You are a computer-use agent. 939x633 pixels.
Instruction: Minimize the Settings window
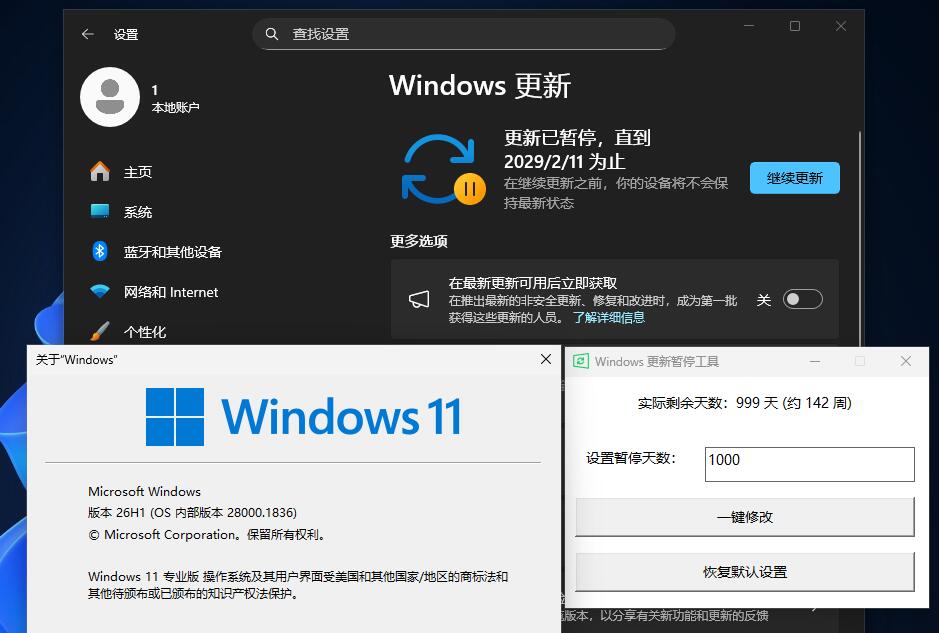point(749,26)
